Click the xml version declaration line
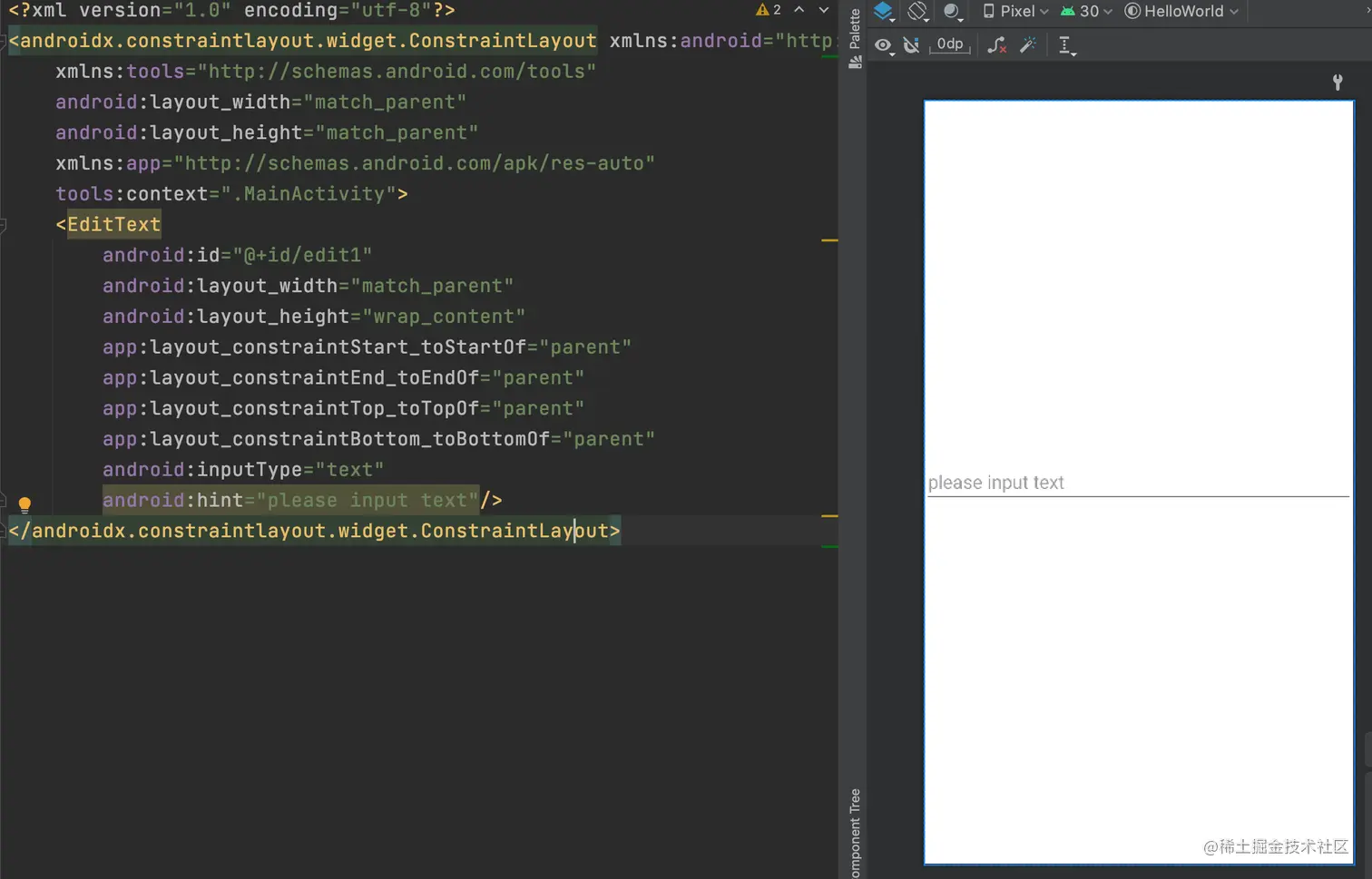 click(x=231, y=11)
